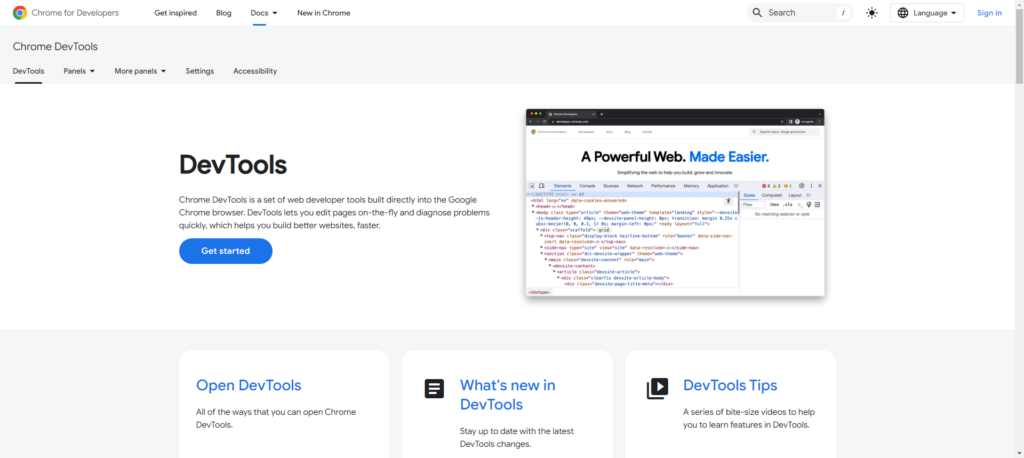Click the globe icon in Language selector
Image resolution: width=1024 pixels, height=458 pixels.
pyautogui.click(x=904, y=13)
